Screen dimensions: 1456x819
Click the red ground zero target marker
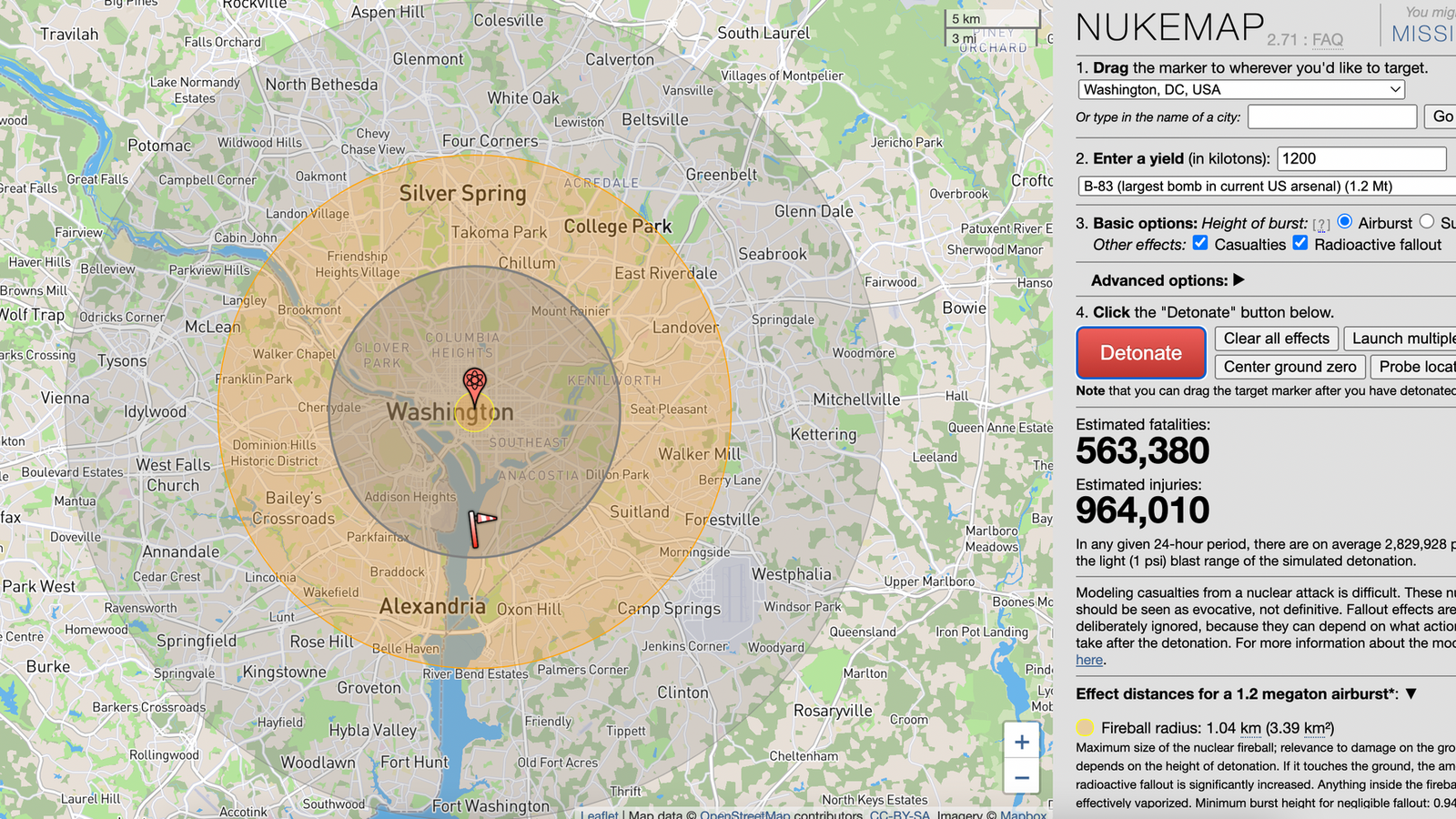[474, 384]
